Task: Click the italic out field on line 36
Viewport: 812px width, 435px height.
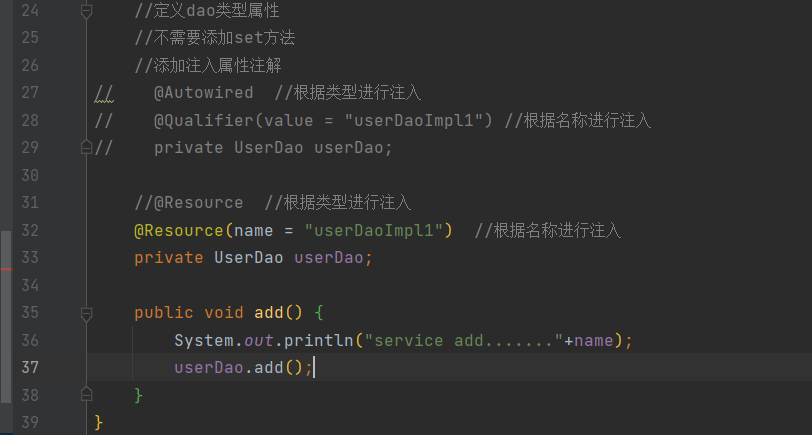Action: pos(258,341)
